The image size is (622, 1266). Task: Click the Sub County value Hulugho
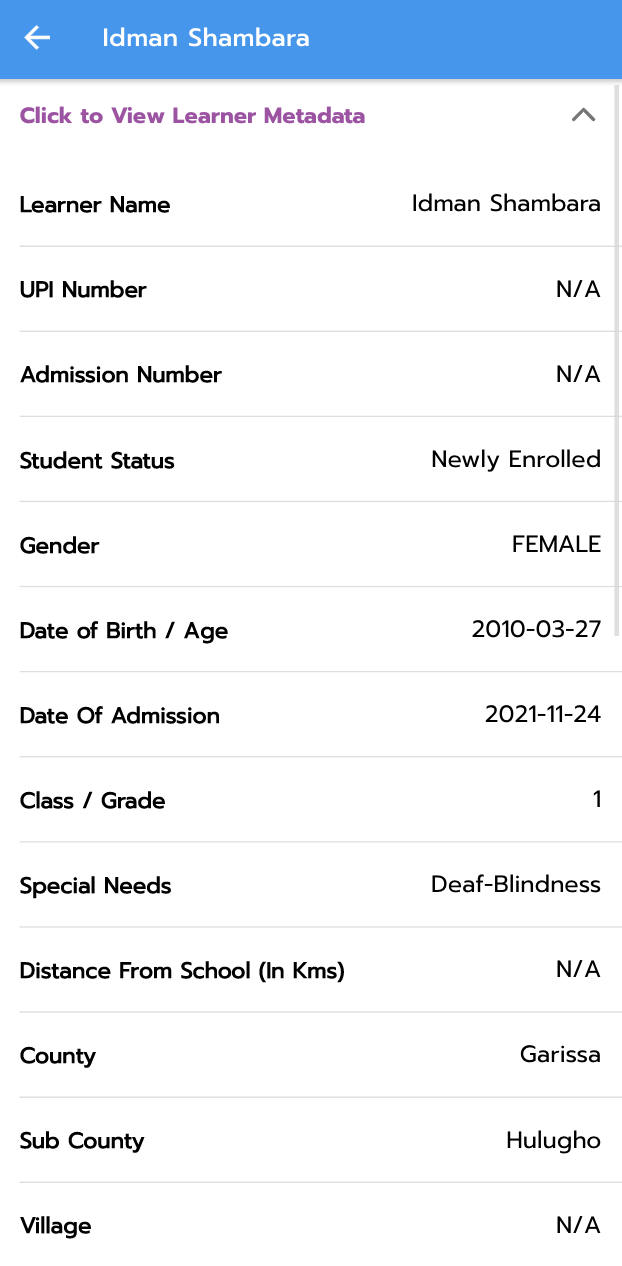553,1139
